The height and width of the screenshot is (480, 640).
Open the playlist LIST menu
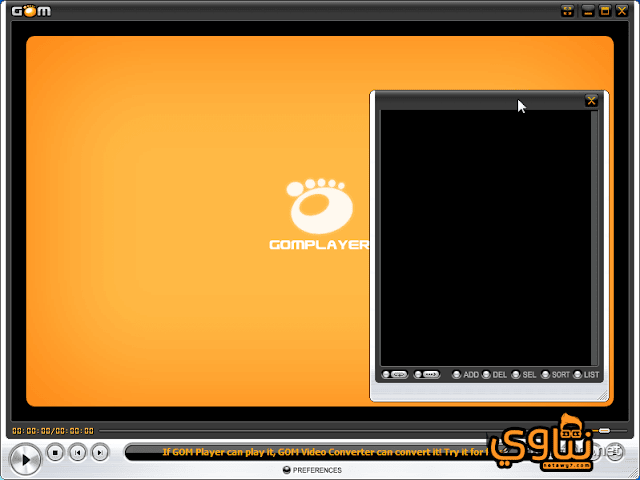click(x=587, y=375)
